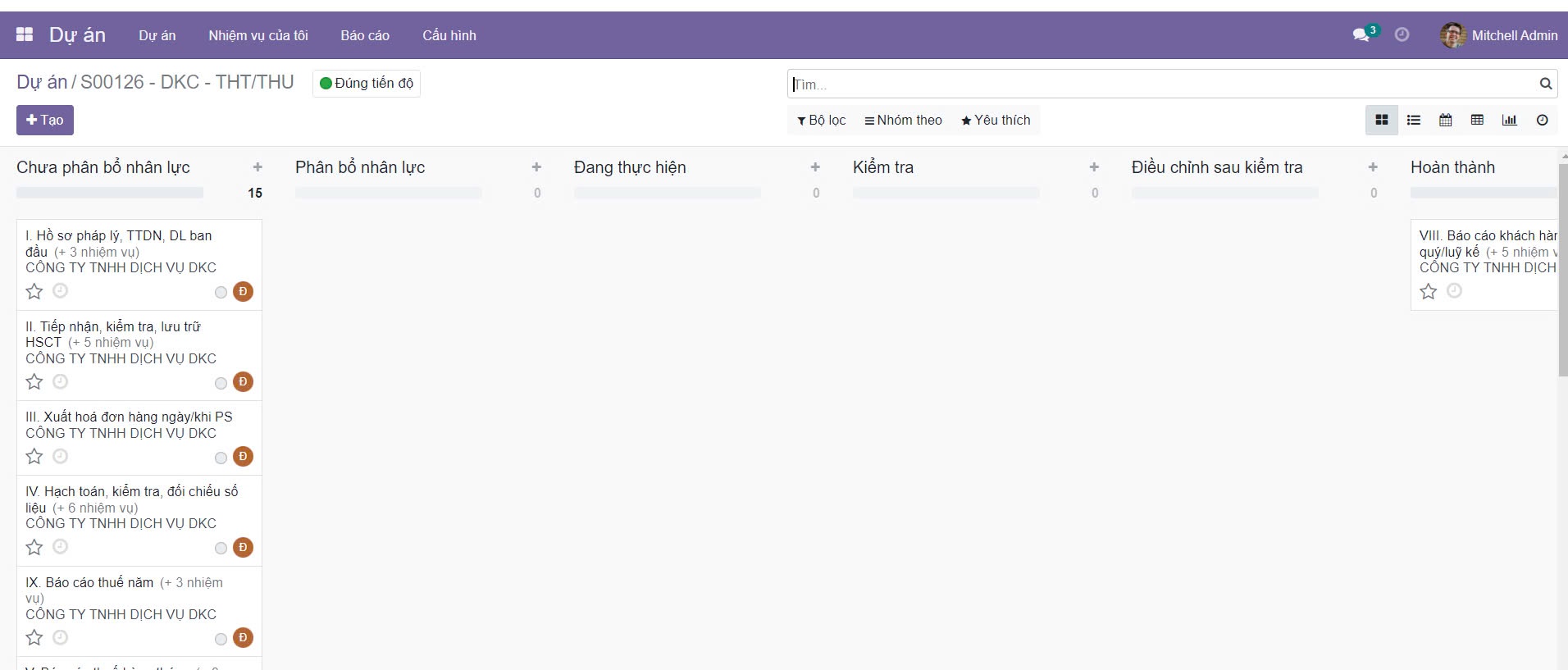Open the apps grid home menu
This screenshot has height=670, width=1568.
click(x=25, y=34)
